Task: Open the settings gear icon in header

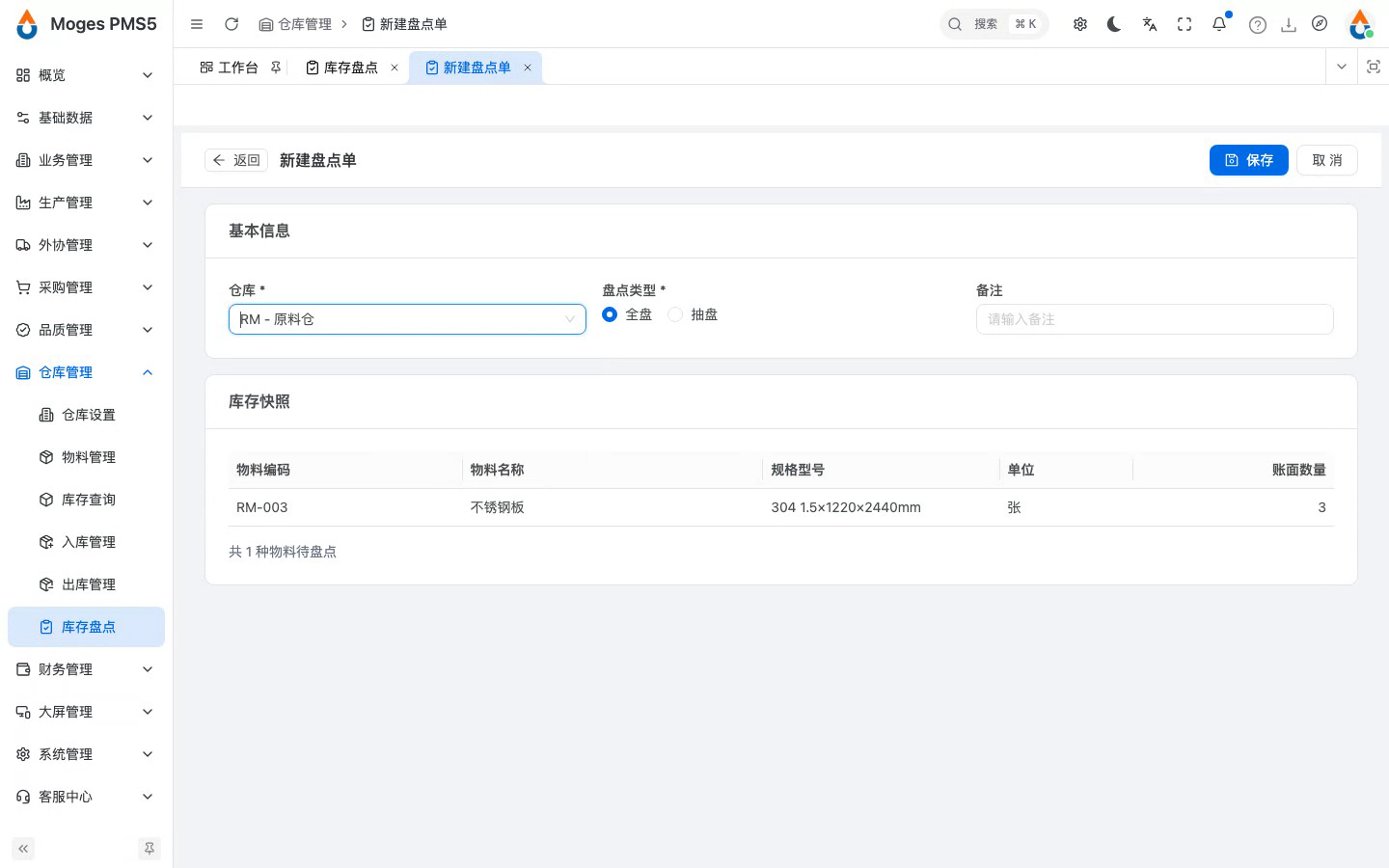Action: [1080, 24]
